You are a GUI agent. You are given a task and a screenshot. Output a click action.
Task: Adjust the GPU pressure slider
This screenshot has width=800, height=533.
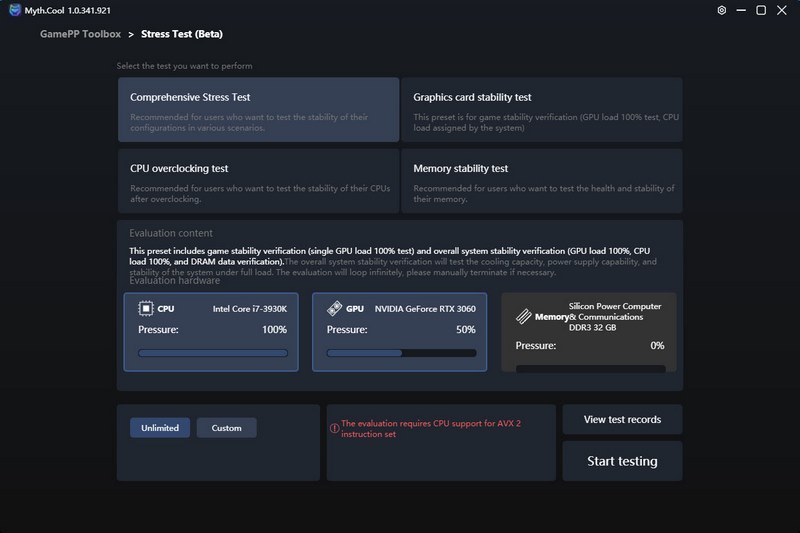point(402,353)
